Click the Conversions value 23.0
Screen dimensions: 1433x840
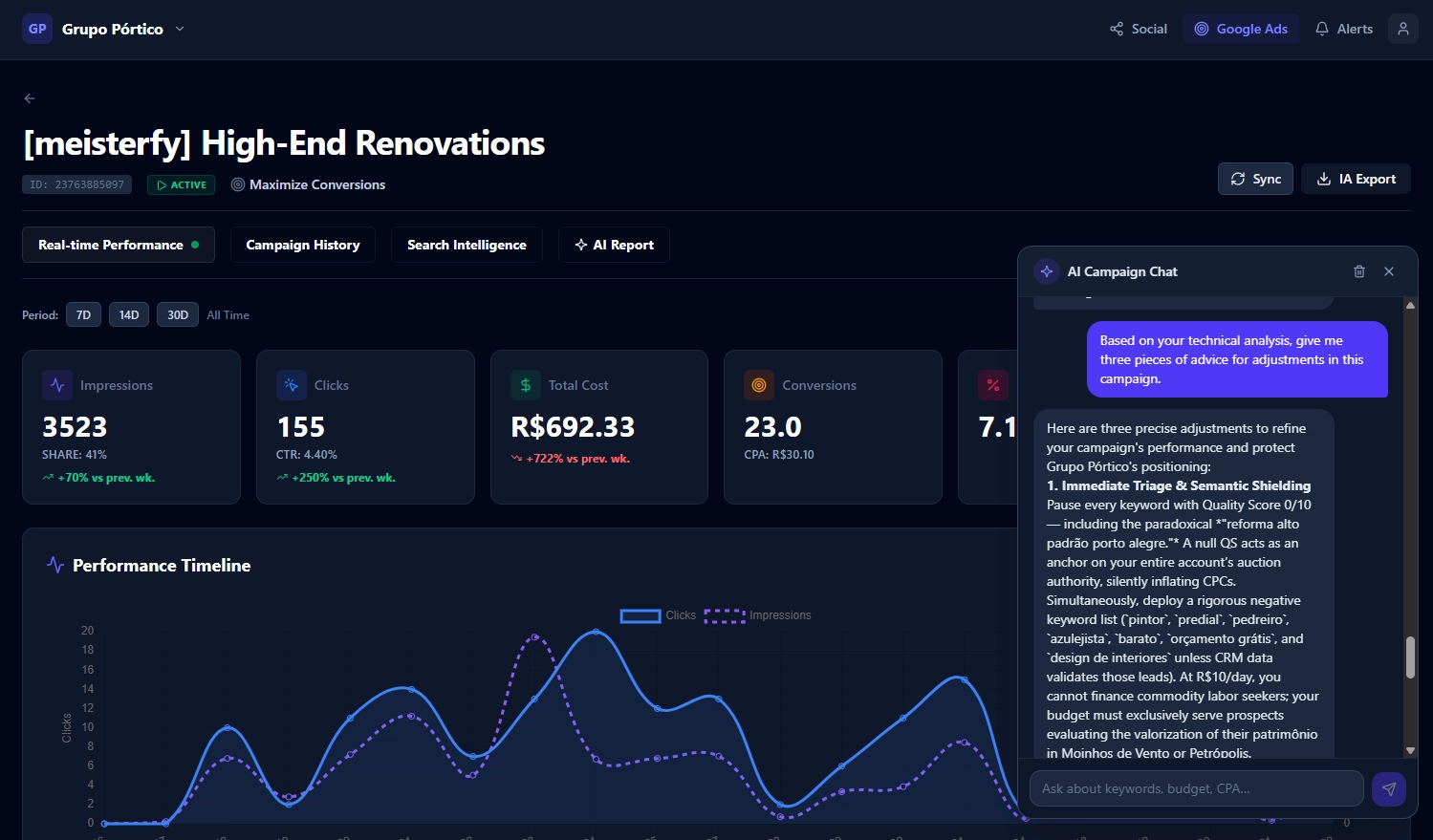coord(772,427)
